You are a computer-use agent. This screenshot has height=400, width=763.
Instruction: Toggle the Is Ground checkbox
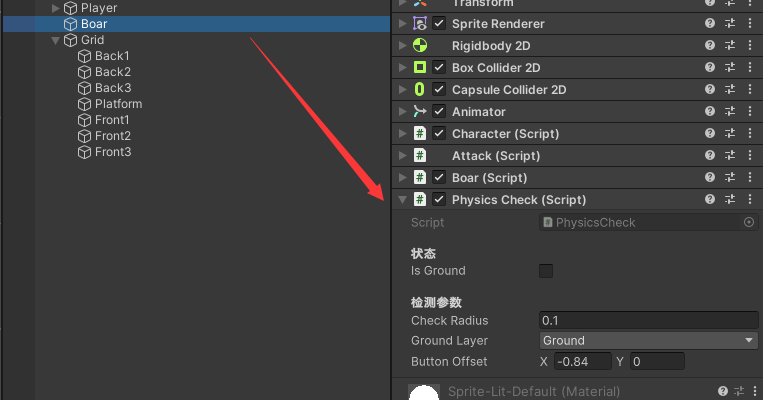click(546, 271)
